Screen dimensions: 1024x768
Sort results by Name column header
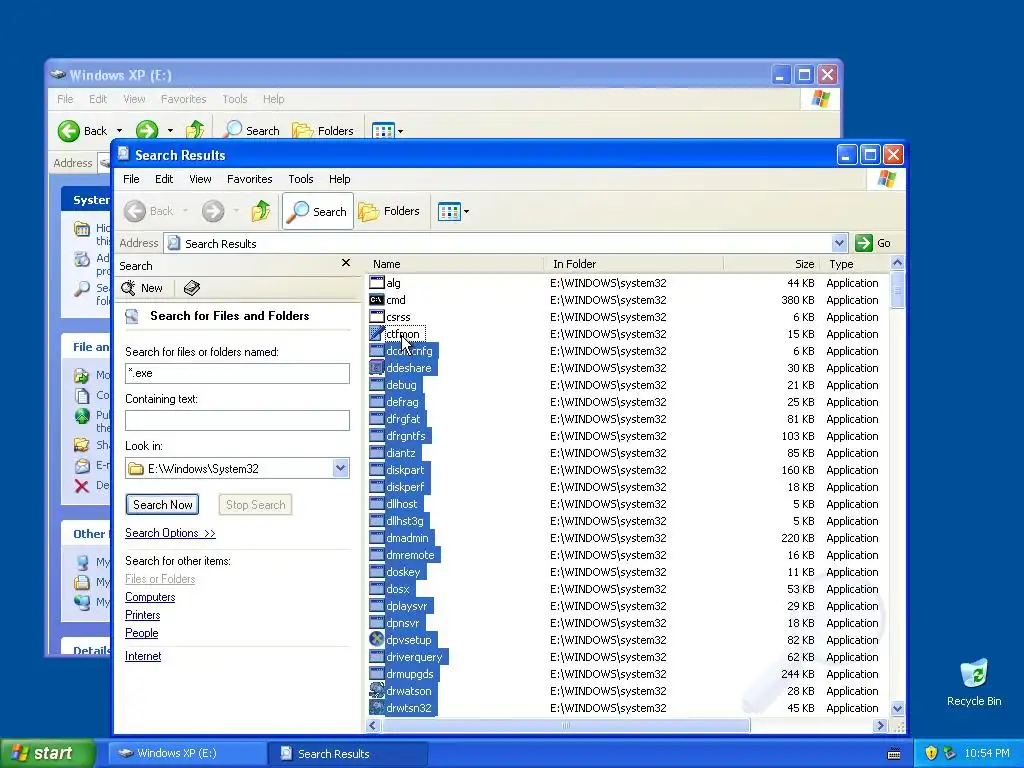(x=455, y=264)
